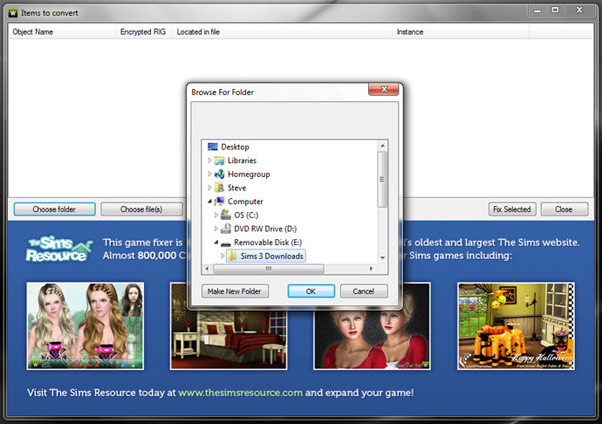This screenshot has height=424, width=602.
Task: Cancel the Browse For Folder dialog
Action: (x=363, y=291)
